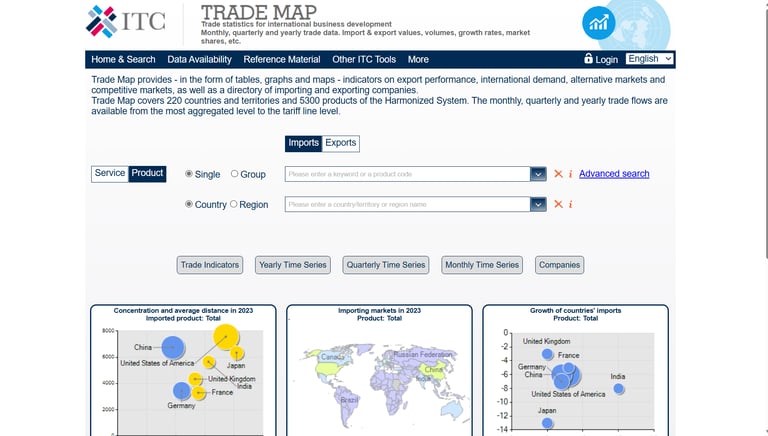768x436 pixels.
Task: Click the Companies button
Action: 559,265
